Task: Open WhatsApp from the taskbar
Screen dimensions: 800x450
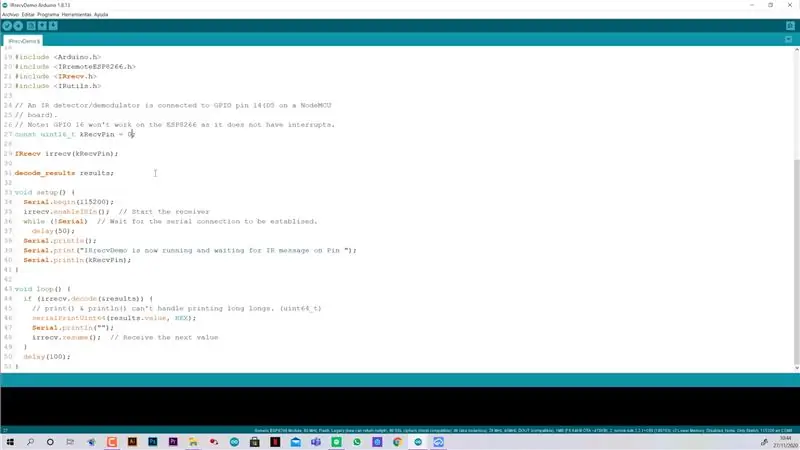Action: (x=357, y=442)
